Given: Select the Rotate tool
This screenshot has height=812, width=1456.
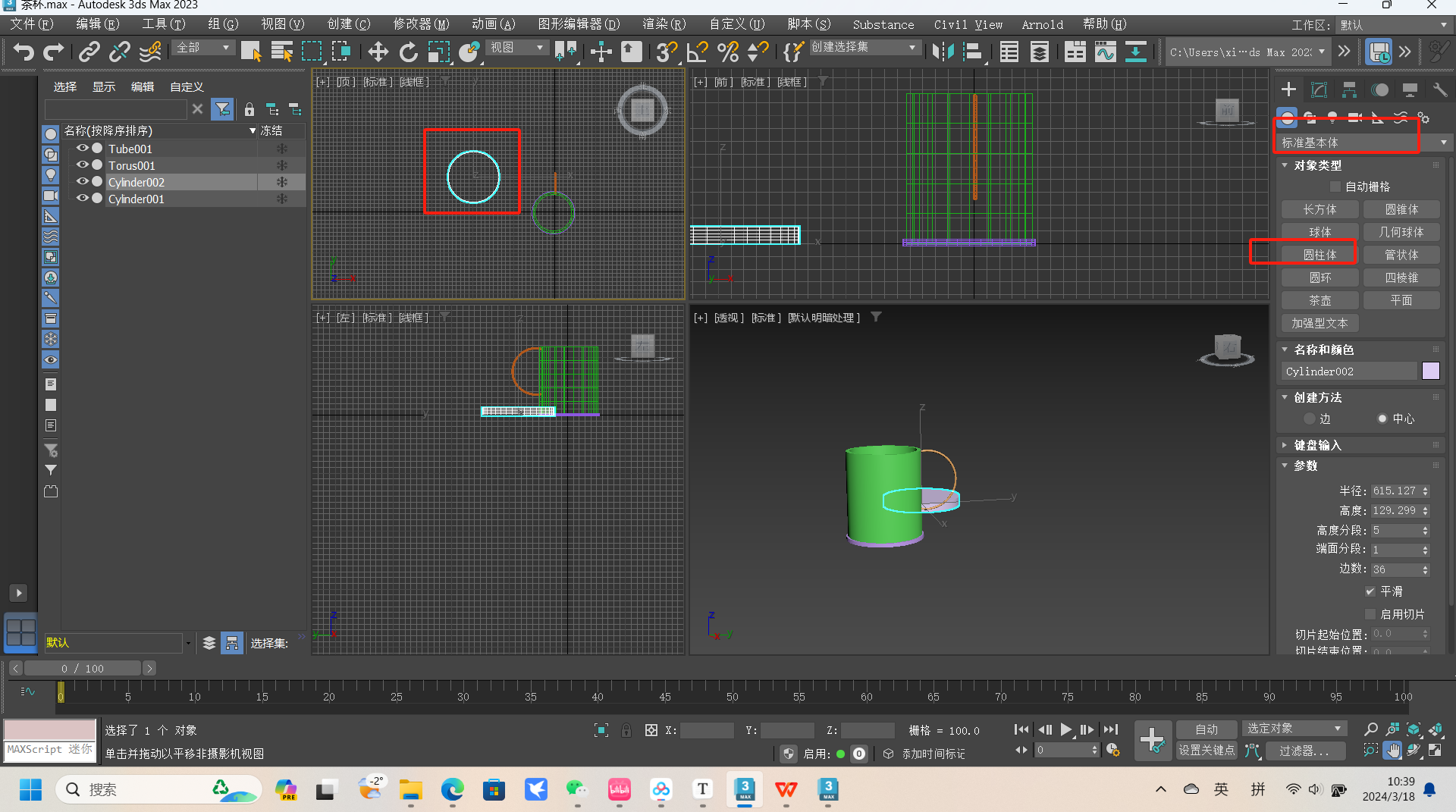Looking at the screenshot, I should (408, 52).
